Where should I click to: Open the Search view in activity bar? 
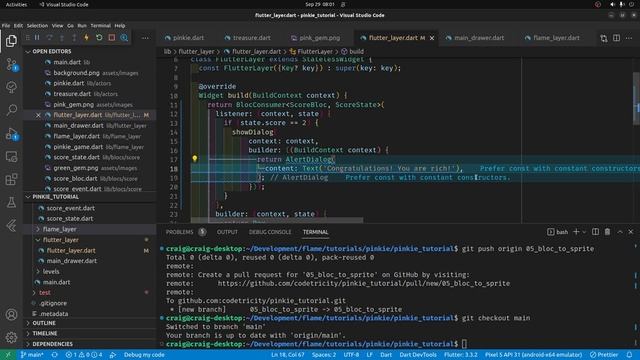(x=11, y=109)
